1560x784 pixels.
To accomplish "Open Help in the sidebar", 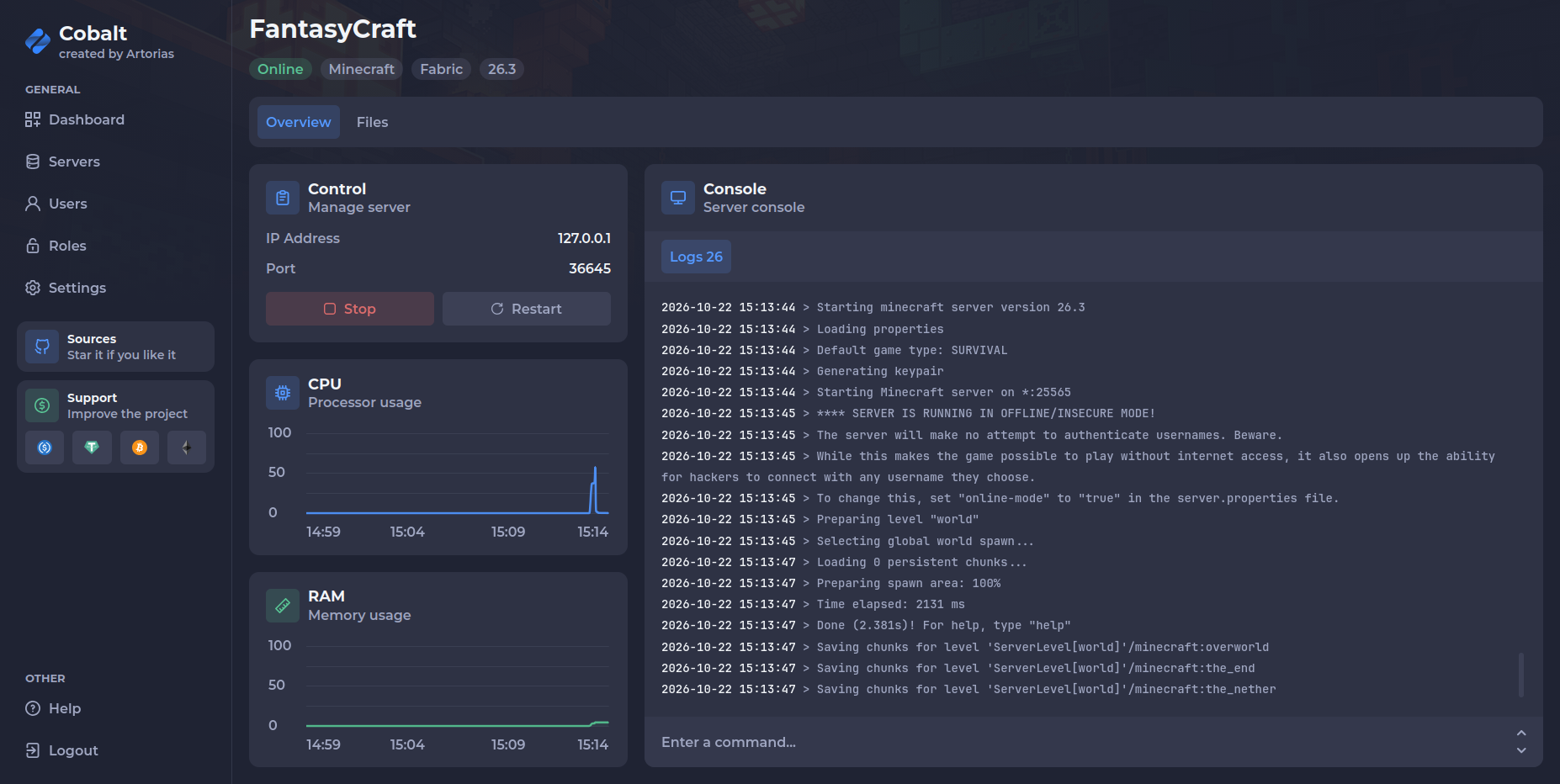I will 53,708.
